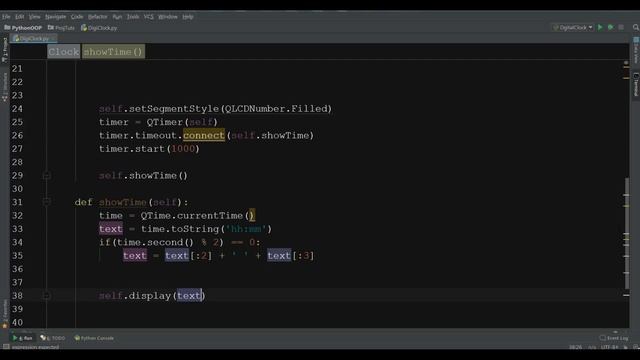Click inspection status indicator atop scrollbar

(x=626, y=63)
